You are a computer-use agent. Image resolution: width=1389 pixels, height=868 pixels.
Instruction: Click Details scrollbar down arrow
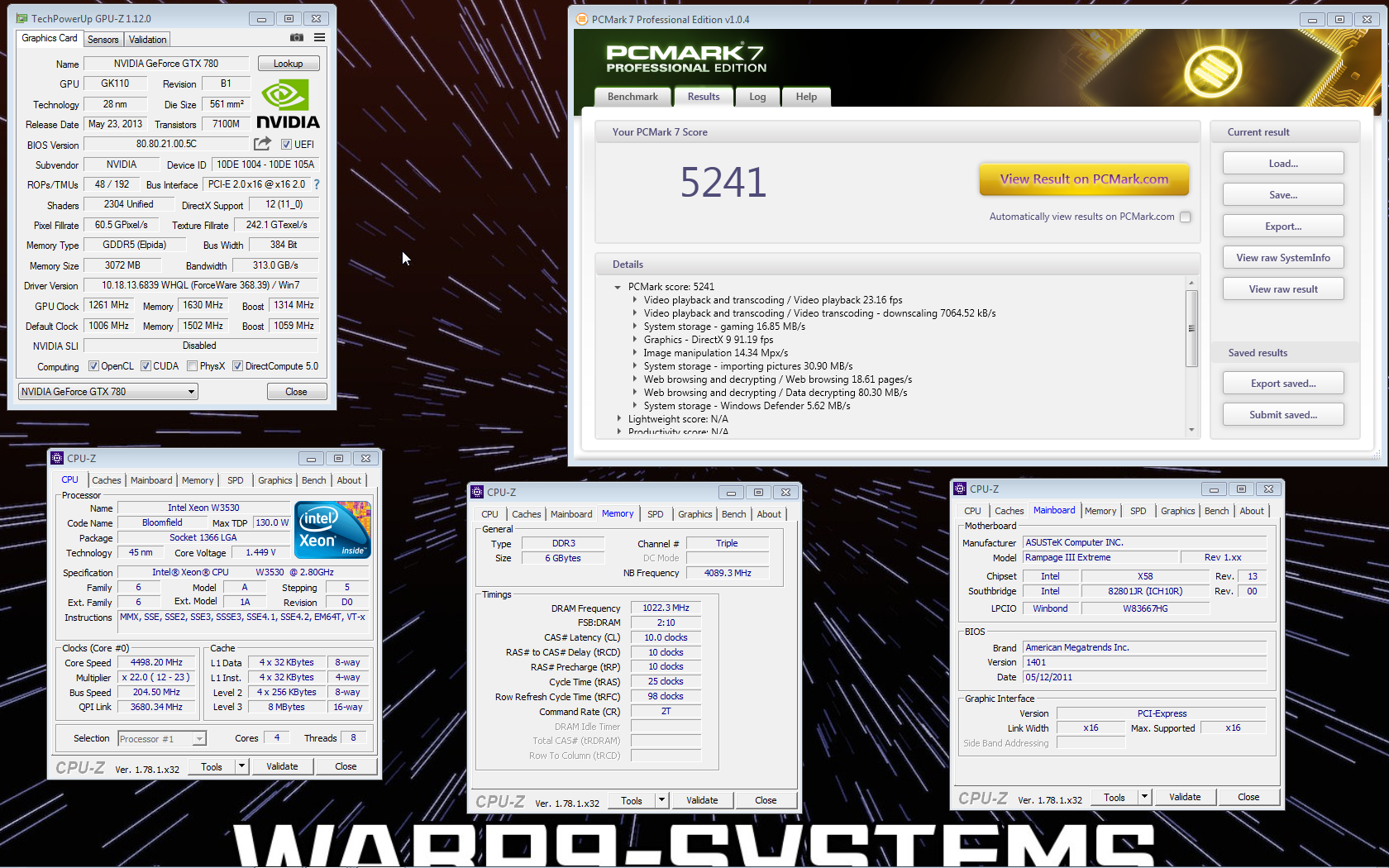1191,430
